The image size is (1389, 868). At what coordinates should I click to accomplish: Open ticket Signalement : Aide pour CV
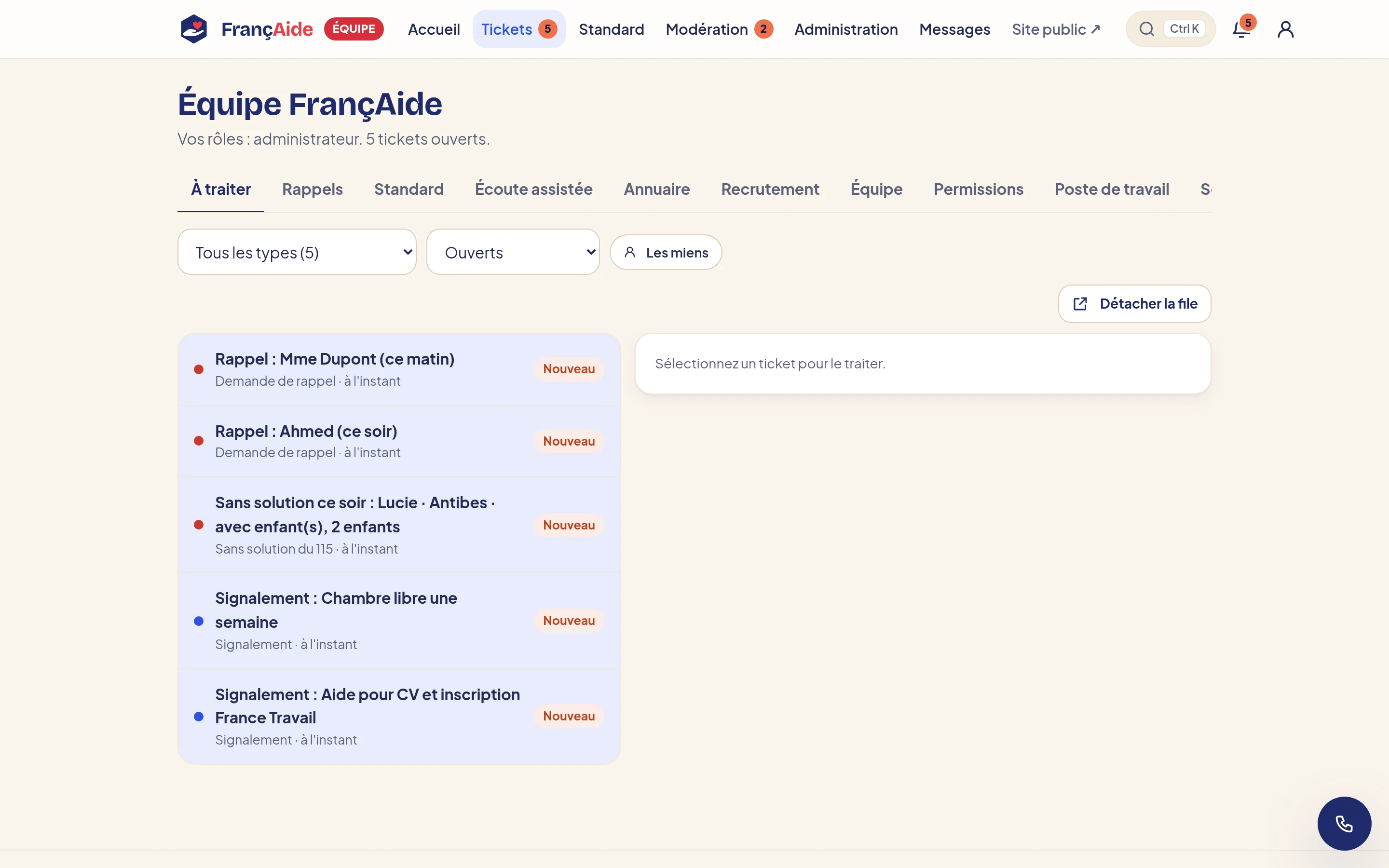[x=399, y=716]
